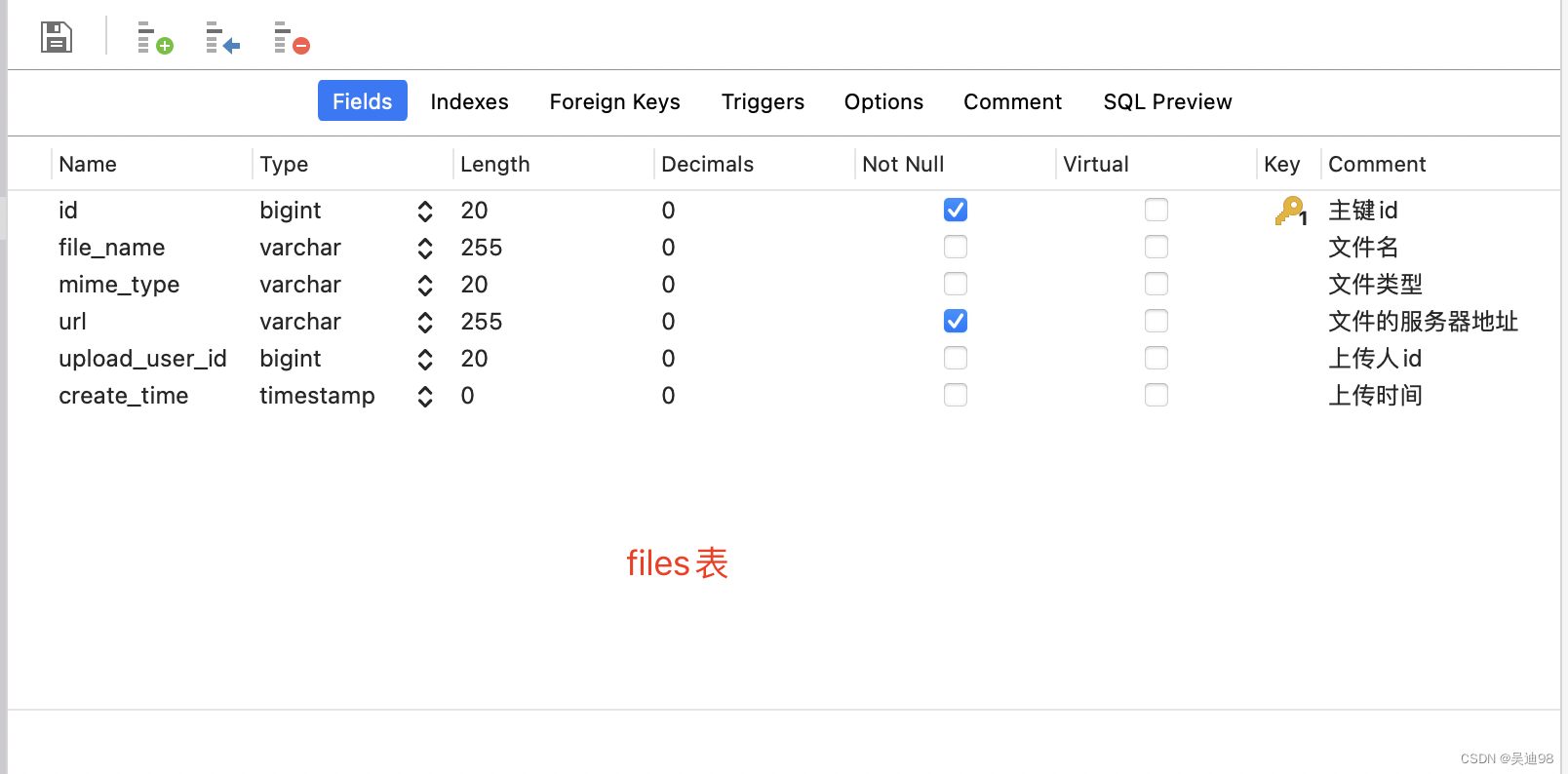Click the Name column header
The image size is (1568, 774).
[x=88, y=164]
